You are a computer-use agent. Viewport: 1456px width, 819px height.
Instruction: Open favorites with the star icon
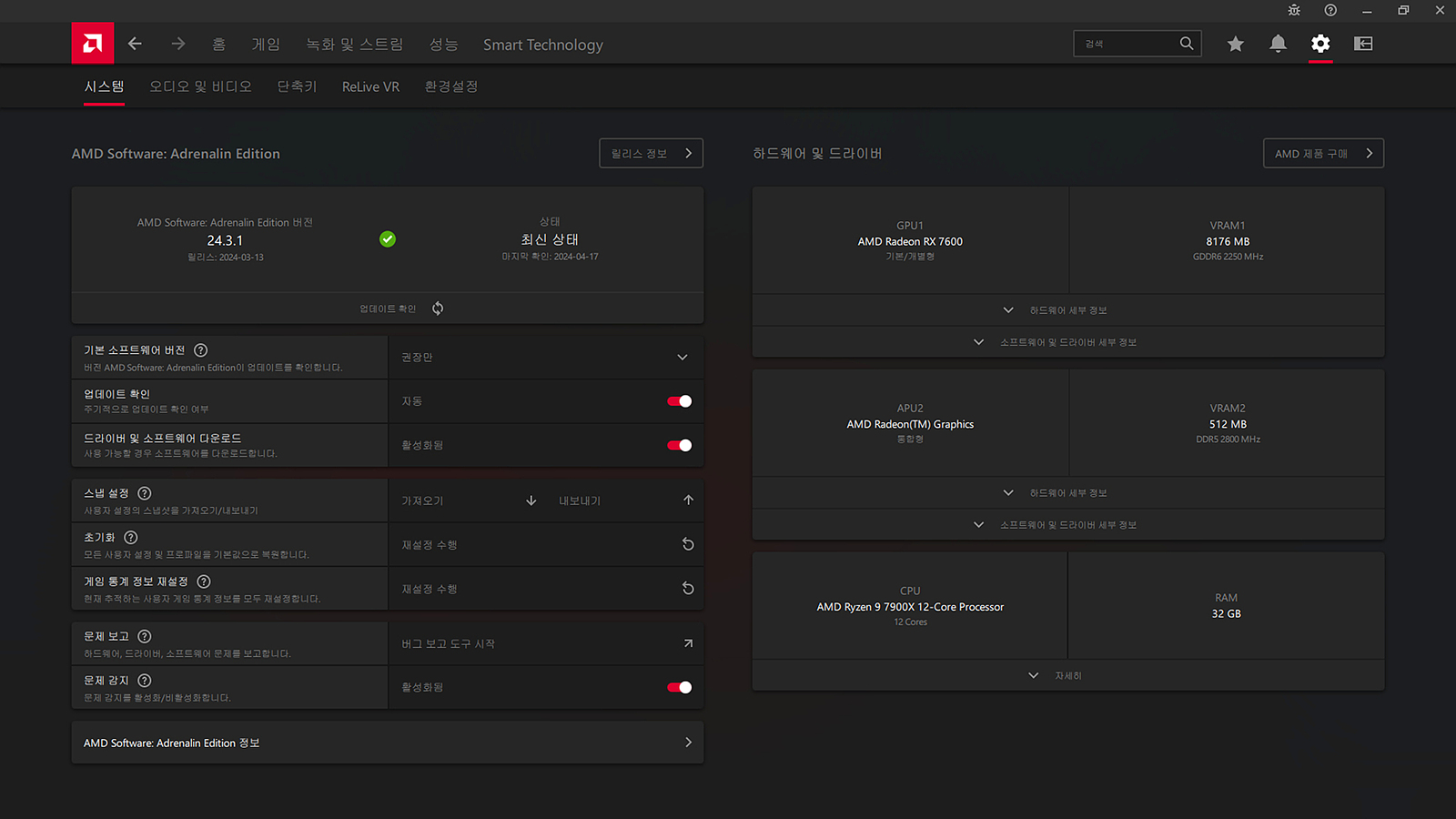[x=1235, y=44]
